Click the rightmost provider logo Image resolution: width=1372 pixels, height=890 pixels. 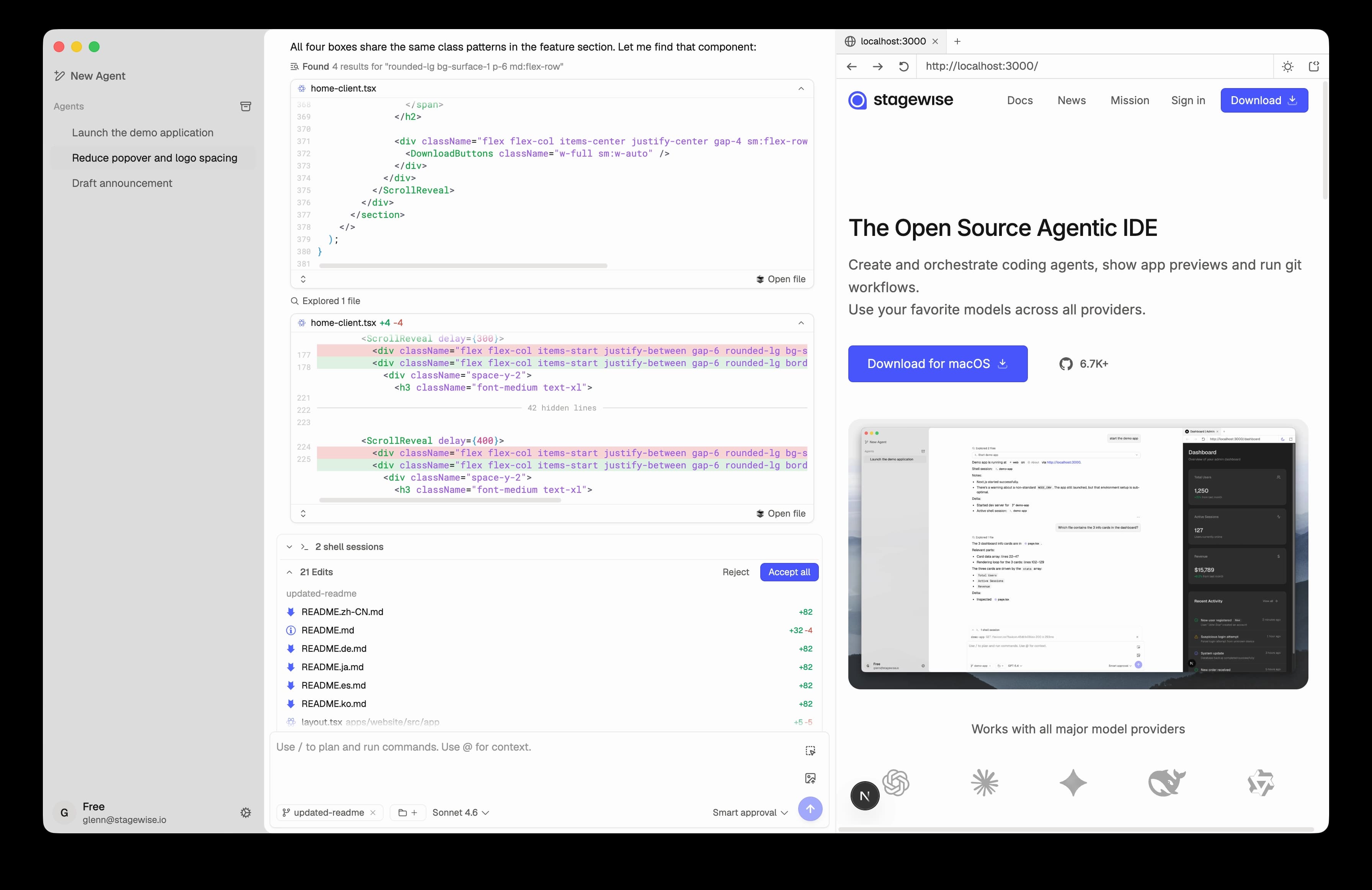point(1261,783)
